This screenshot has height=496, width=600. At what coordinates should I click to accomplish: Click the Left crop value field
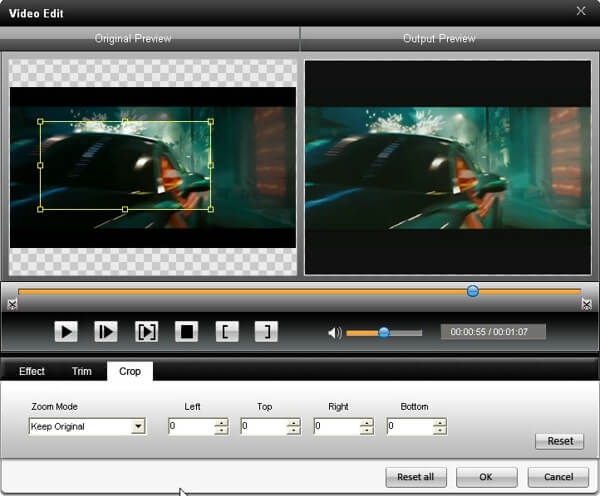pyautogui.click(x=191, y=426)
